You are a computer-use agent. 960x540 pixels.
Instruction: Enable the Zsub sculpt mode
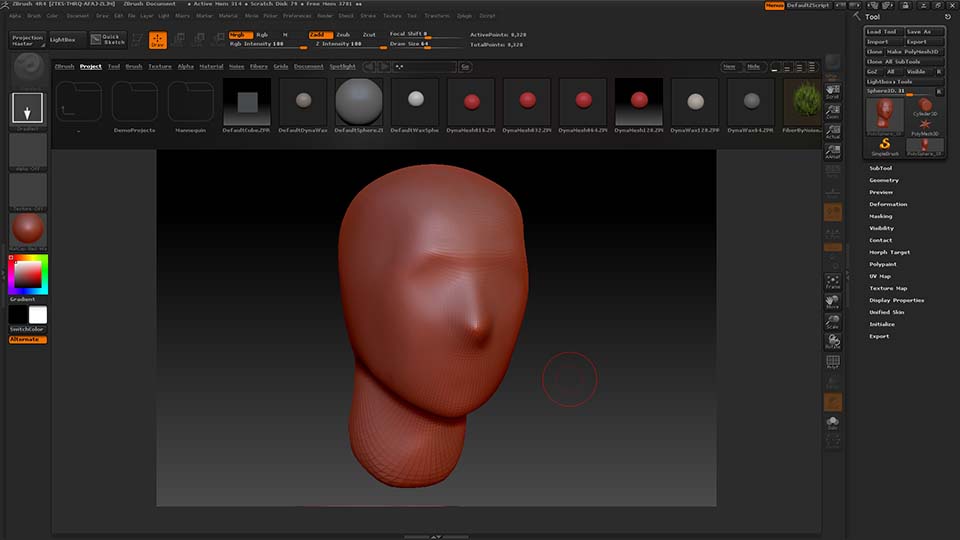[x=343, y=34]
